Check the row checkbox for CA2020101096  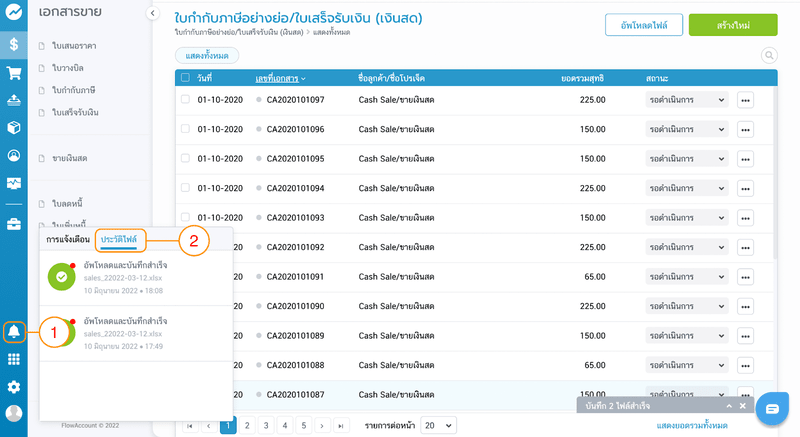(x=185, y=129)
